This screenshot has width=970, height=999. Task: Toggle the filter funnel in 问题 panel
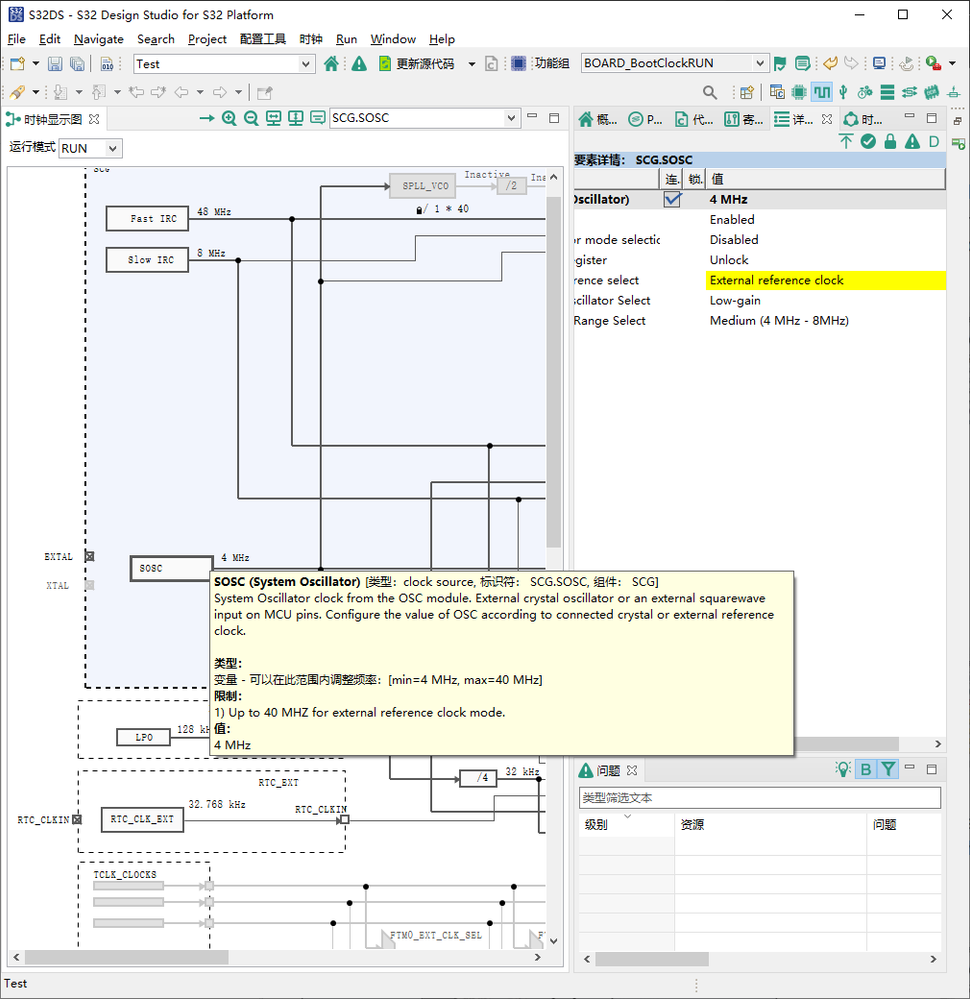click(x=888, y=769)
